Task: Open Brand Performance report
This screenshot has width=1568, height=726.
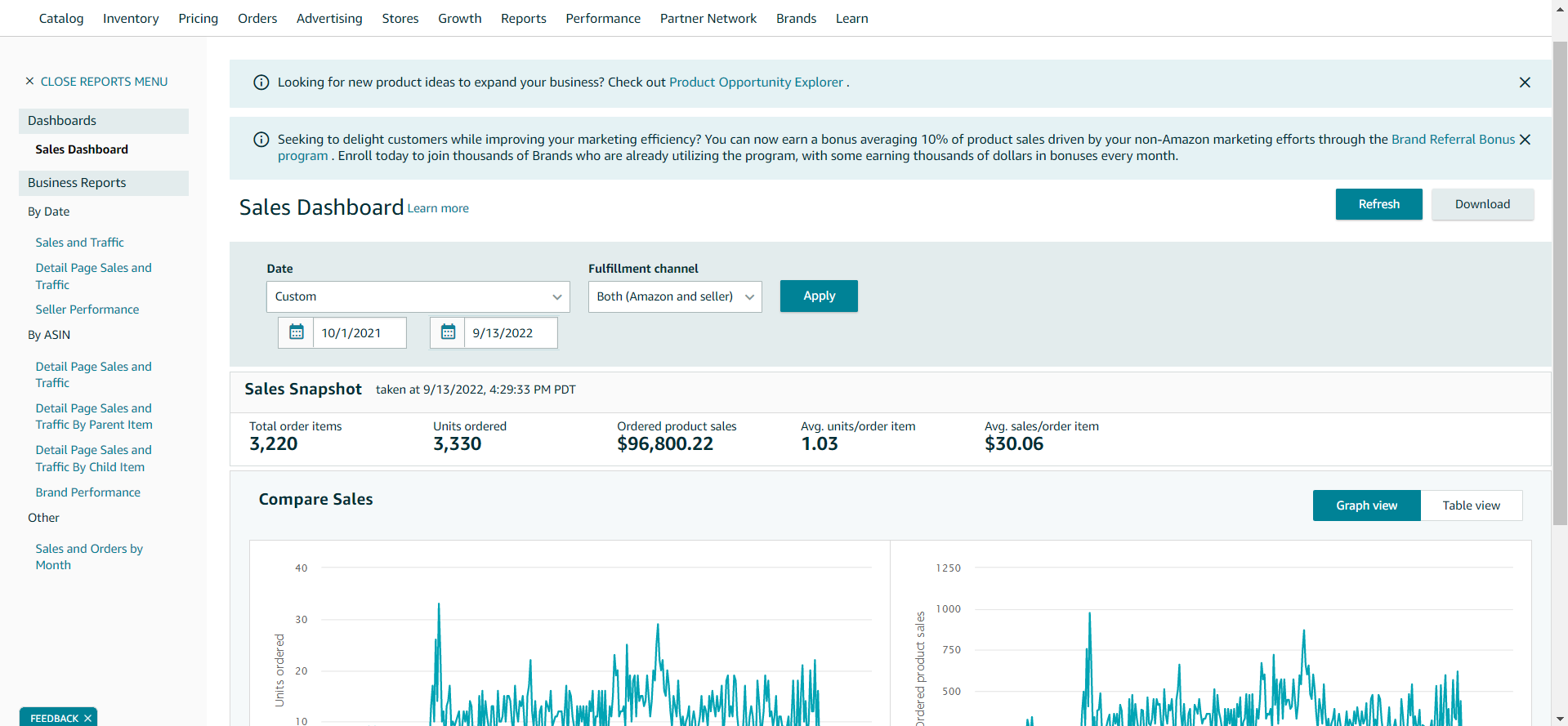Action: click(x=87, y=492)
